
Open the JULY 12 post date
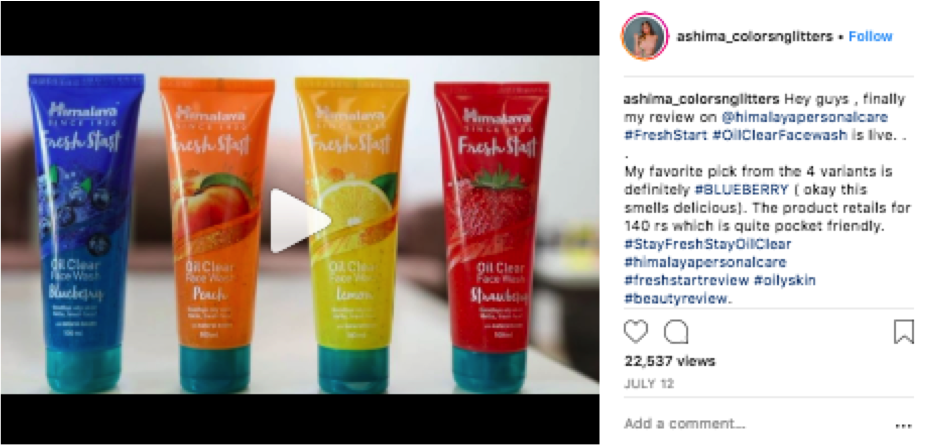click(x=649, y=384)
